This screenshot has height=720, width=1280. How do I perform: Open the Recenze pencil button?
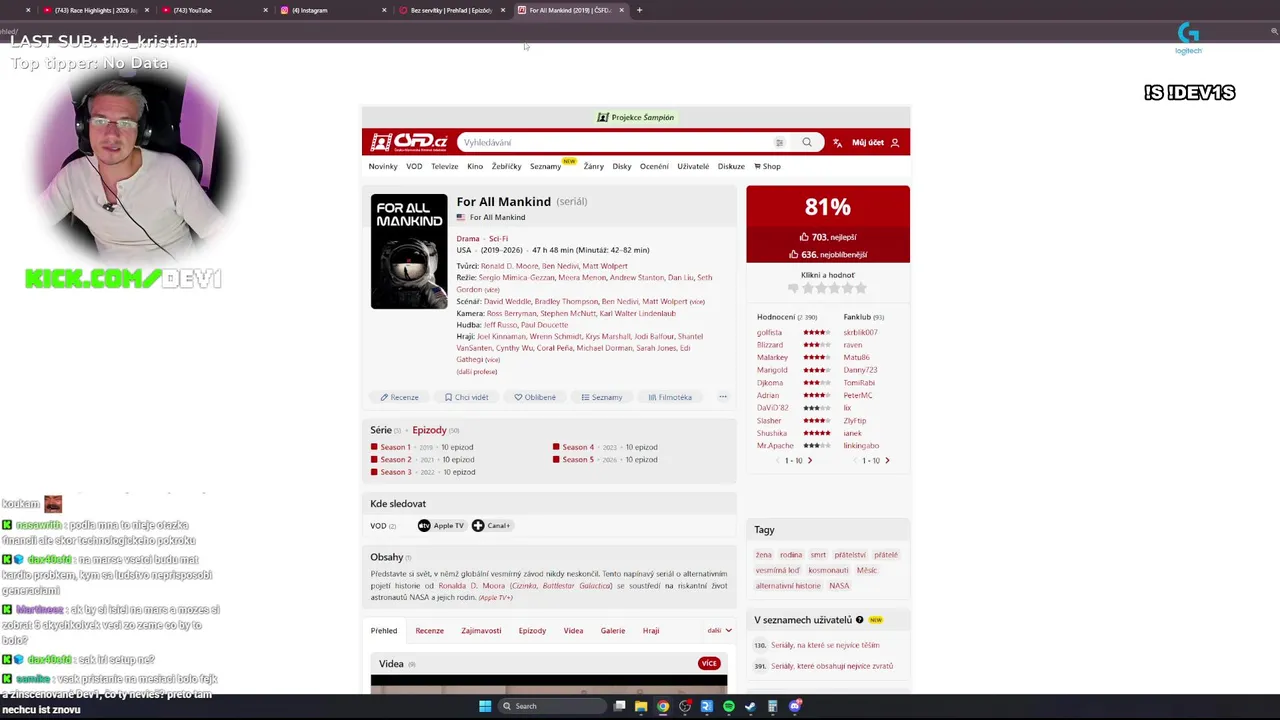tap(400, 397)
